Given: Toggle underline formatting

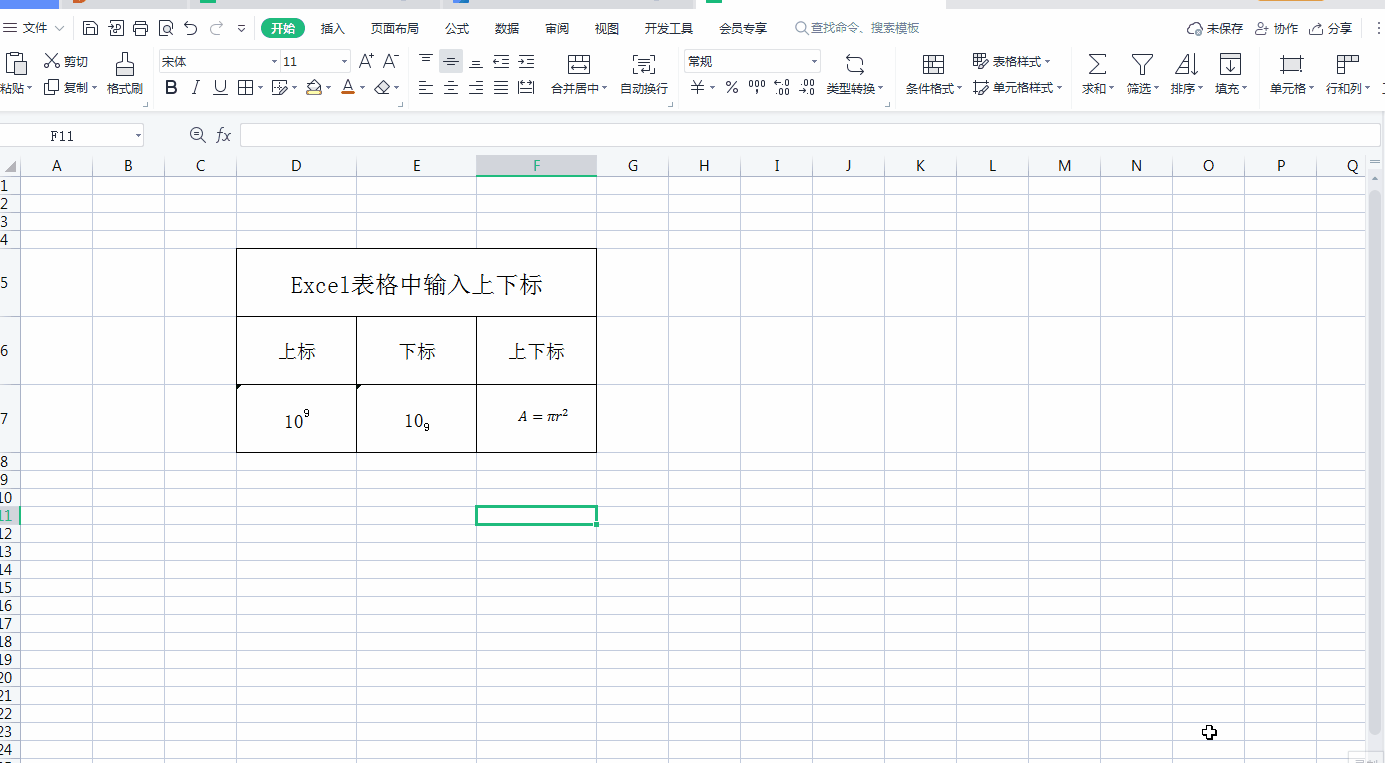Looking at the screenshot, I should pyautogui.click(x=220, y=87).
